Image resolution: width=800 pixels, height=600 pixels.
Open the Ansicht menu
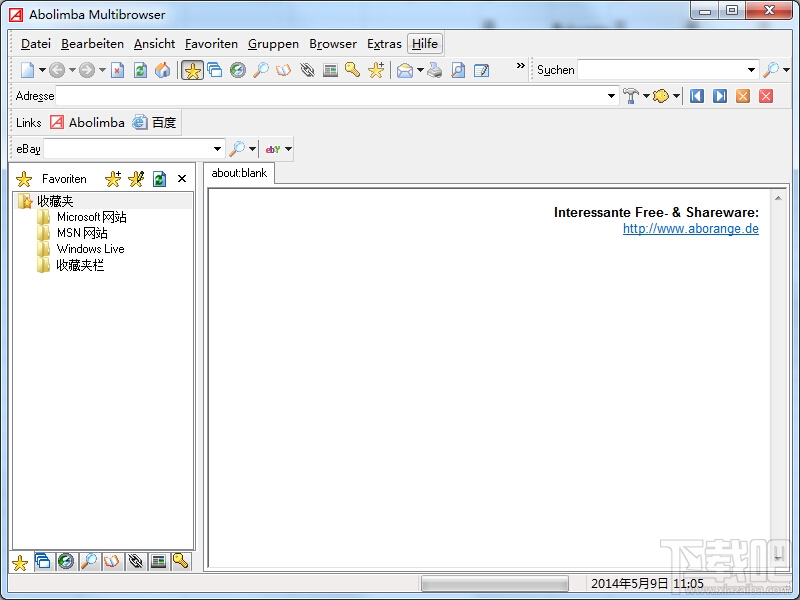[x=155, y=44]
